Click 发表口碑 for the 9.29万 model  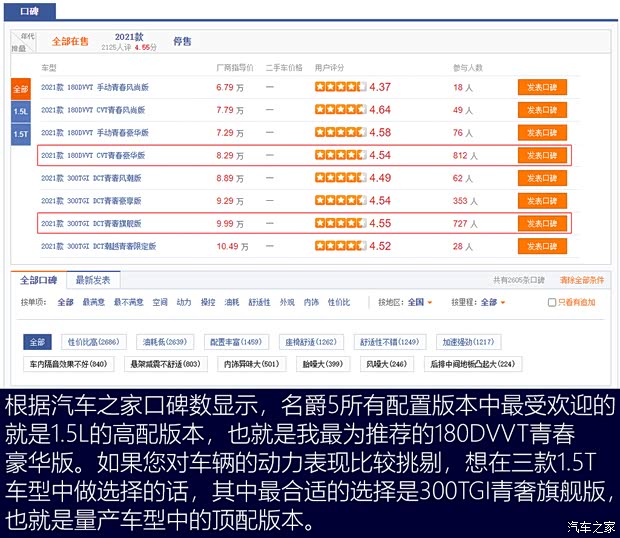pyautogui.click(x=542, y=201)
